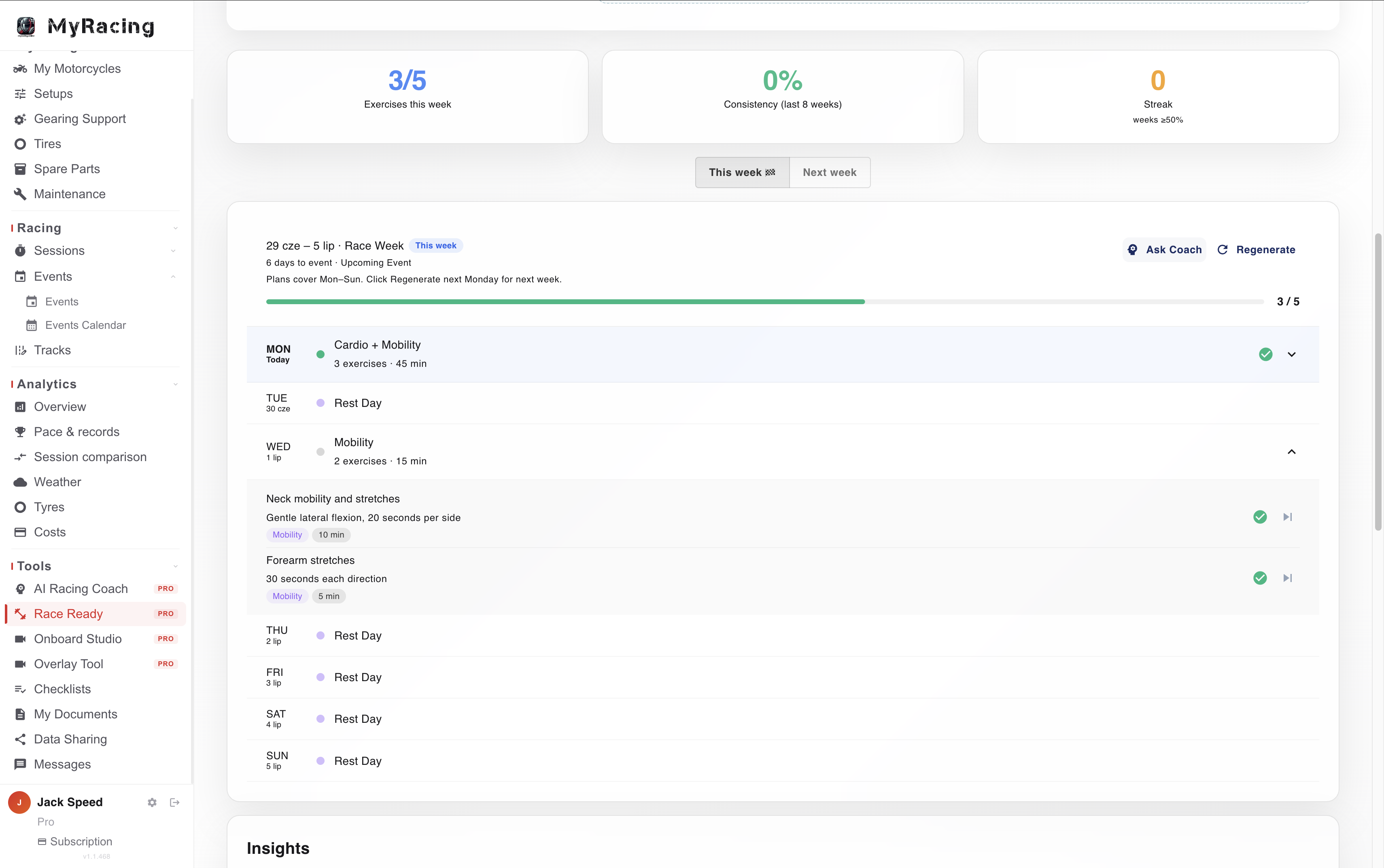This screenshot has width=1384, height=868.
Task: Collapse the Events submenu in sidebar
Action: tap(173, 277)
